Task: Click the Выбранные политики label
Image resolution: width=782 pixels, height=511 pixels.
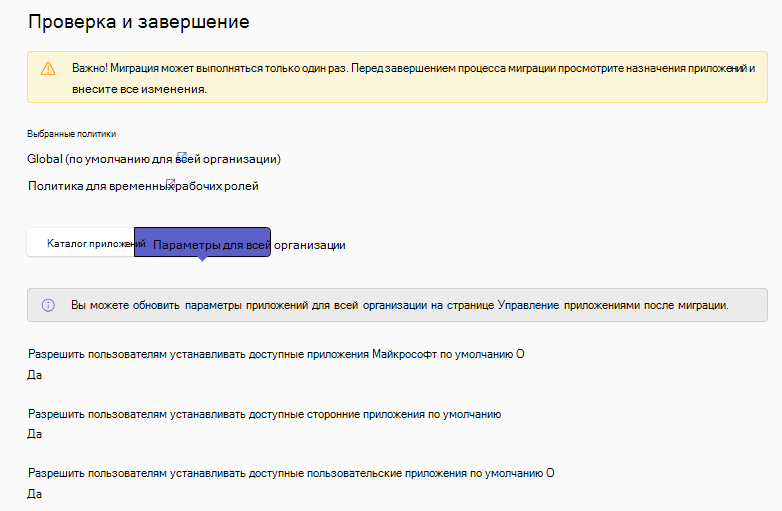Action: pyautogui.click(x=72, y=134)
